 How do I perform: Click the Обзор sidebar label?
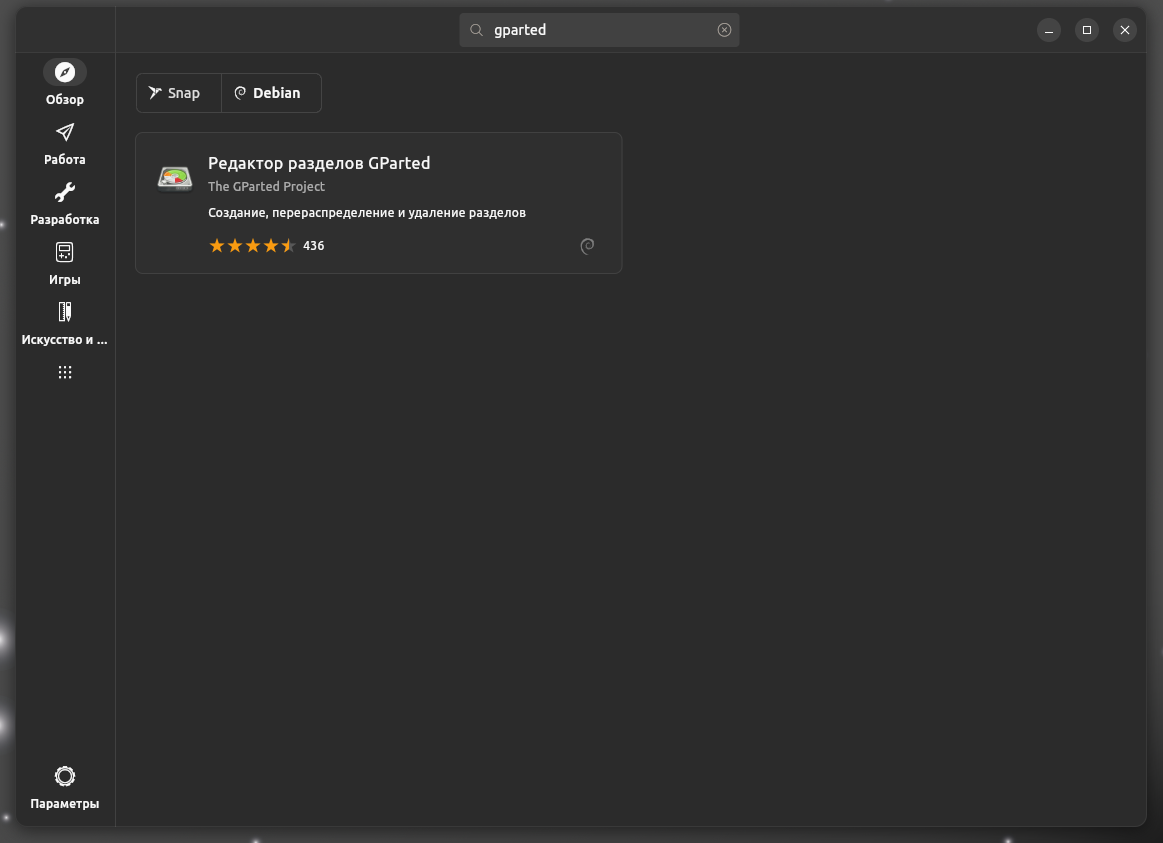tap(65, 99)
